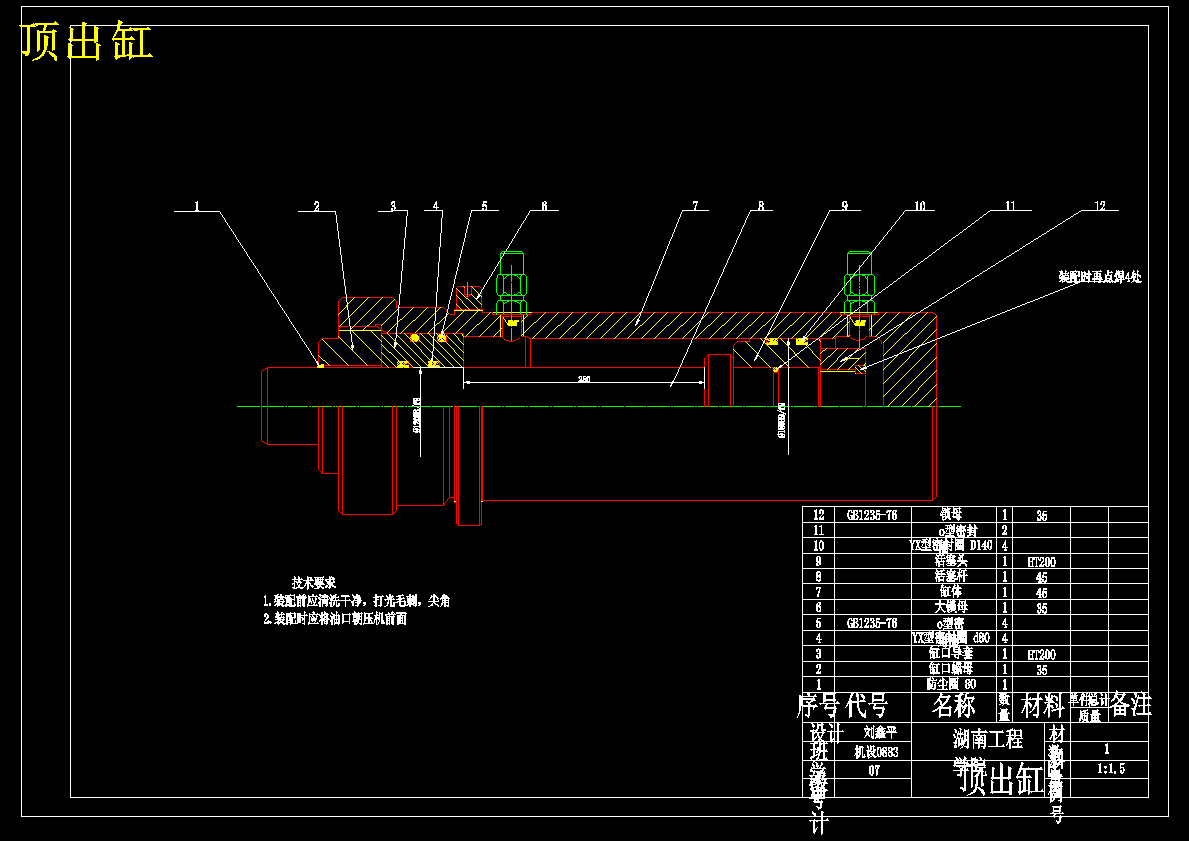Click the D140 seal ring name cell

[951, 545]
